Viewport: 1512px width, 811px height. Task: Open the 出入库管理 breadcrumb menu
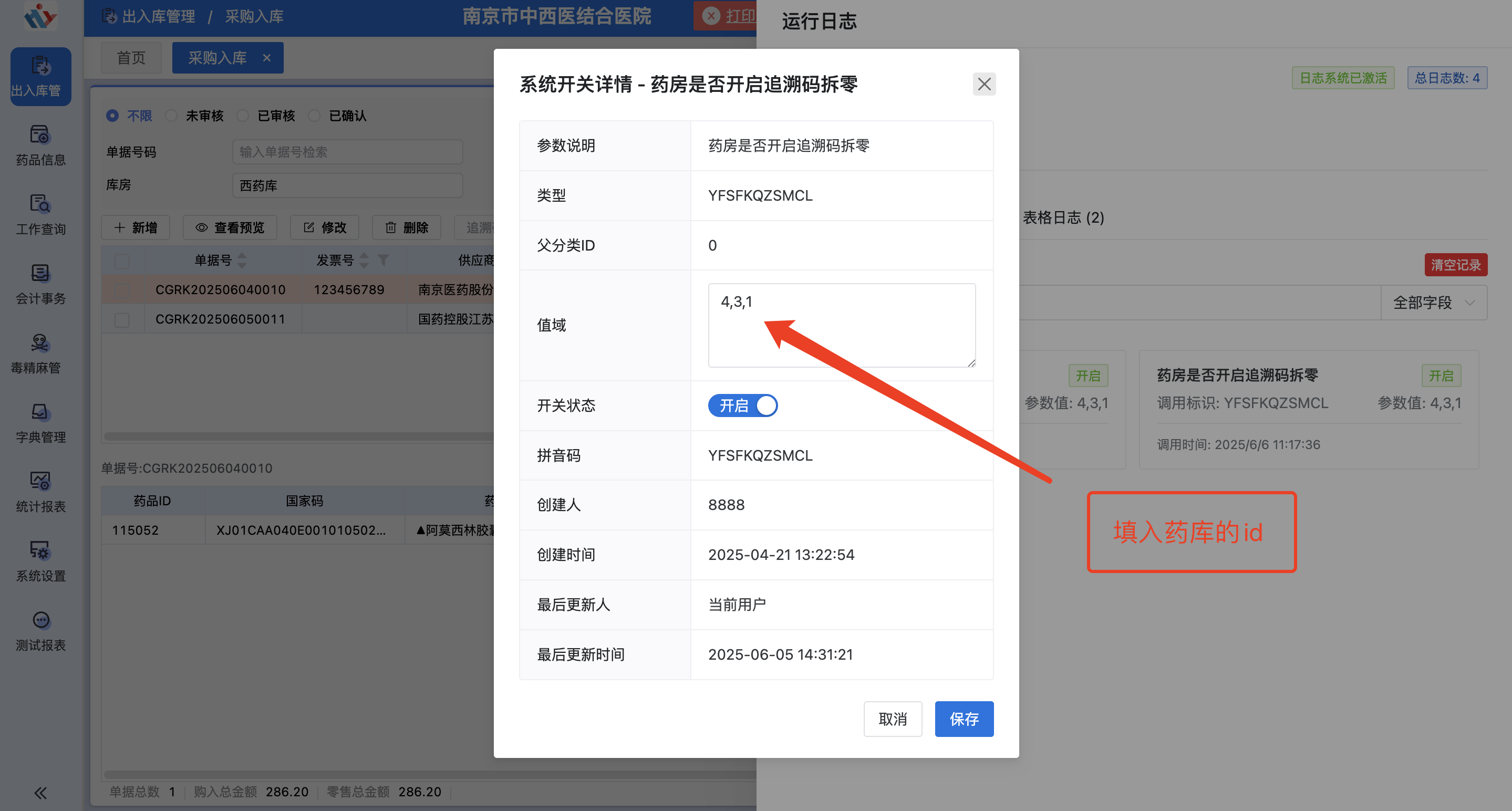[159, 16]
